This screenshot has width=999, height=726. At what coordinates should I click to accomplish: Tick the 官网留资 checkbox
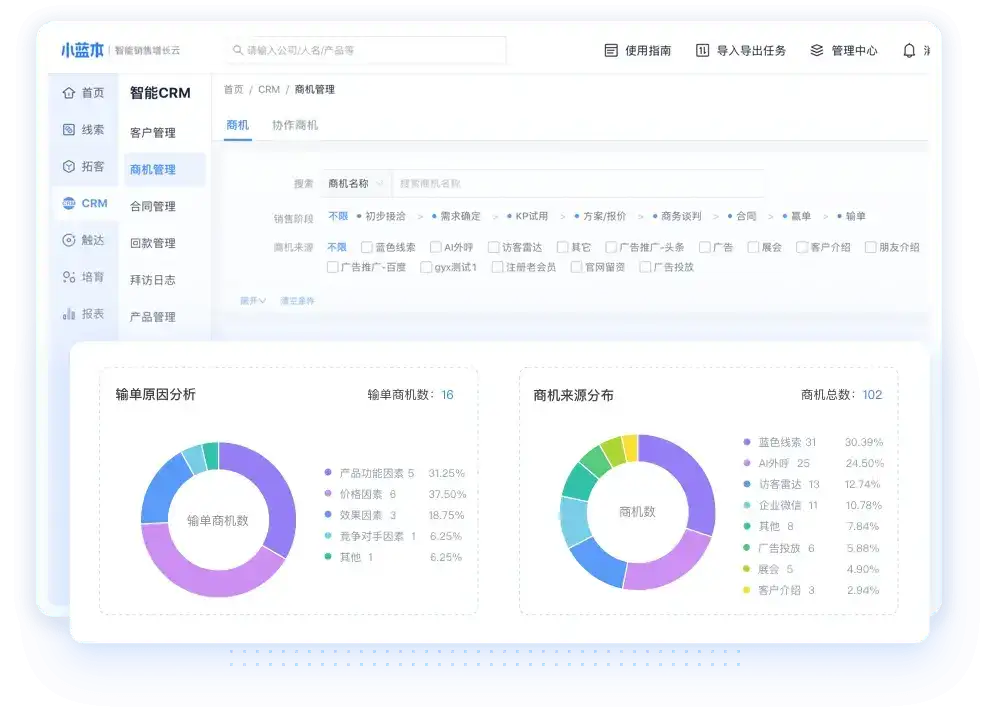click(577, 267)
